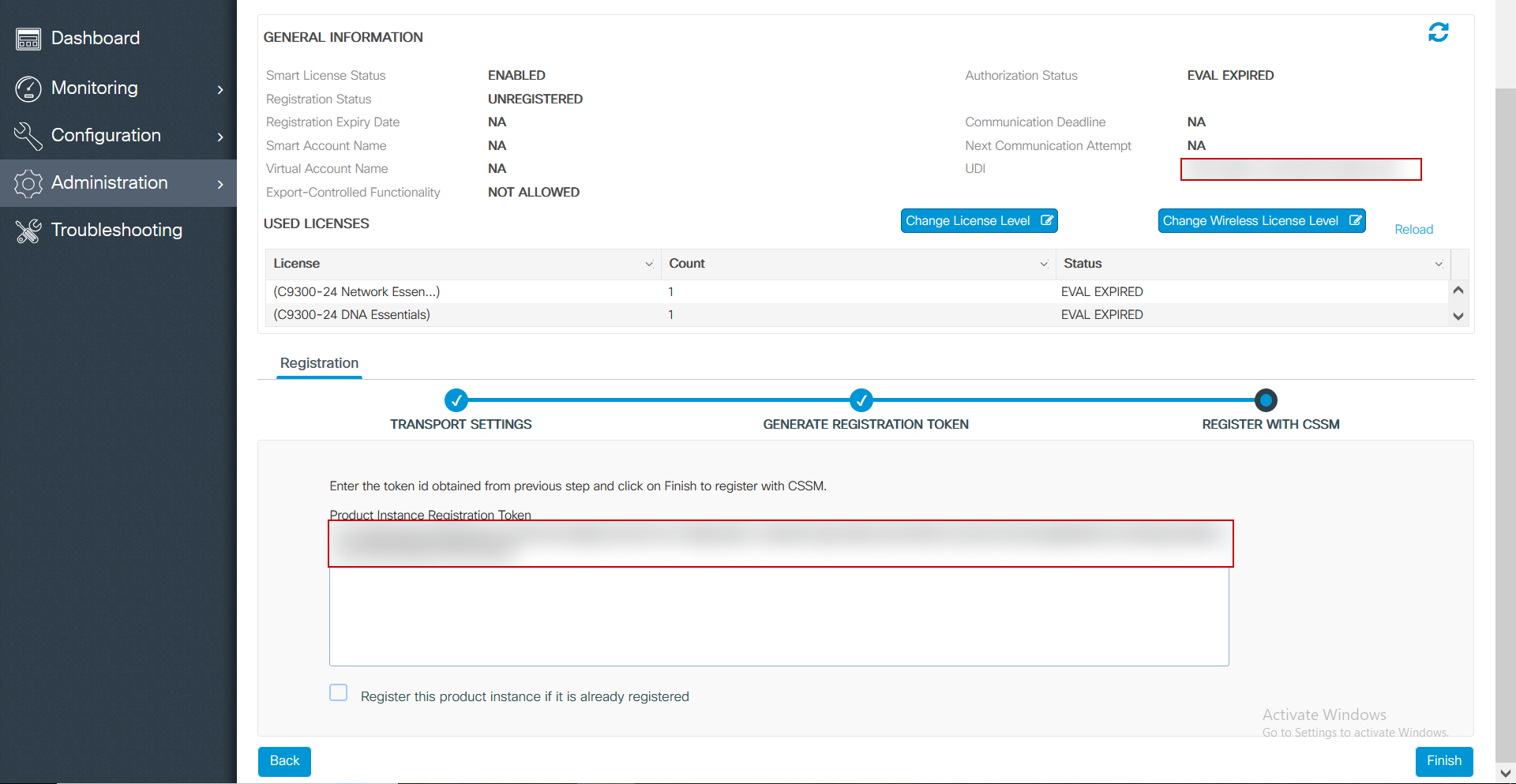Check Register this product instance checkbox

click(x=339, y=692)
